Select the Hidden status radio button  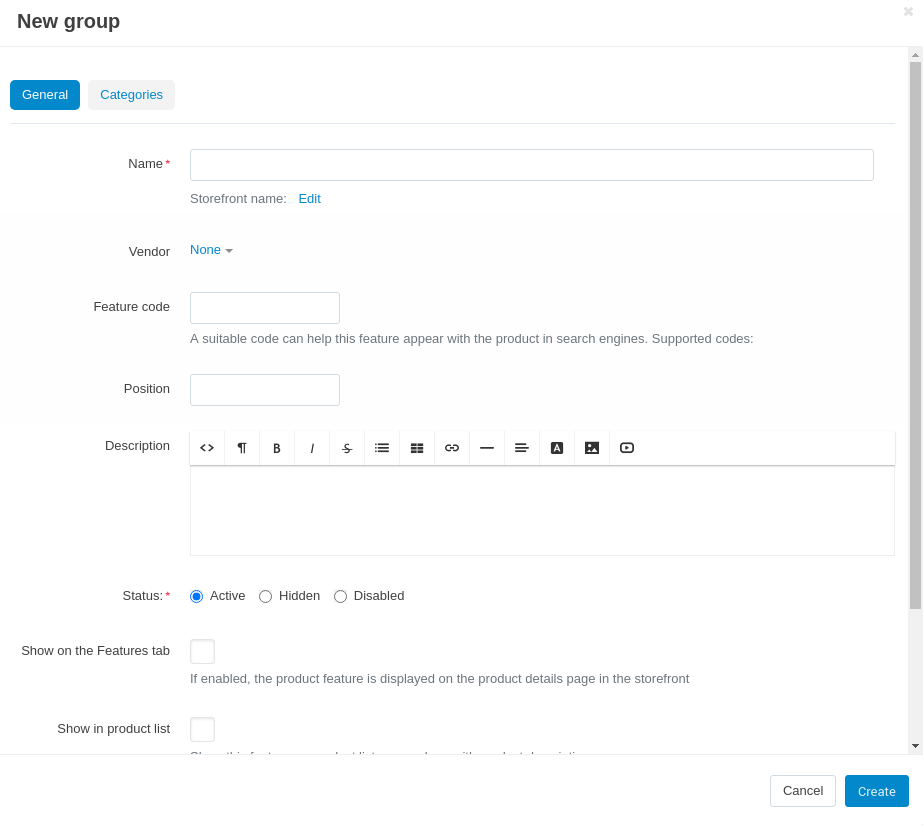click(x=265, y=596)
